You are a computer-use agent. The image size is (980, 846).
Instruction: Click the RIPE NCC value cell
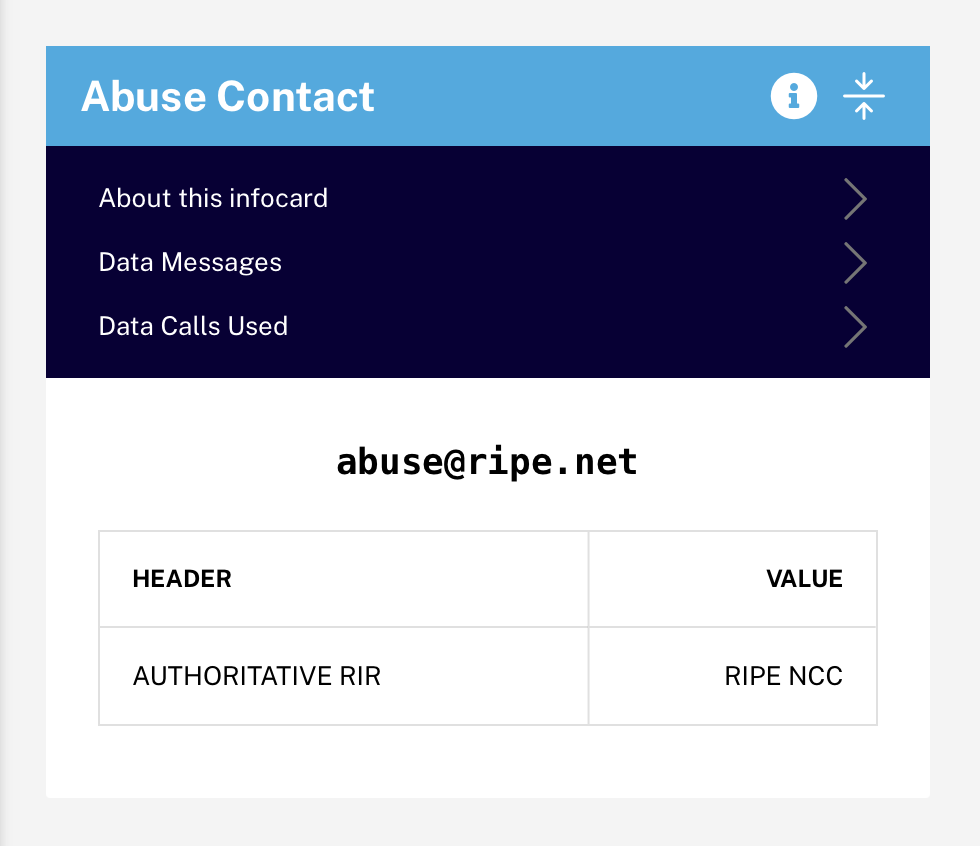(x=732, y=676)
